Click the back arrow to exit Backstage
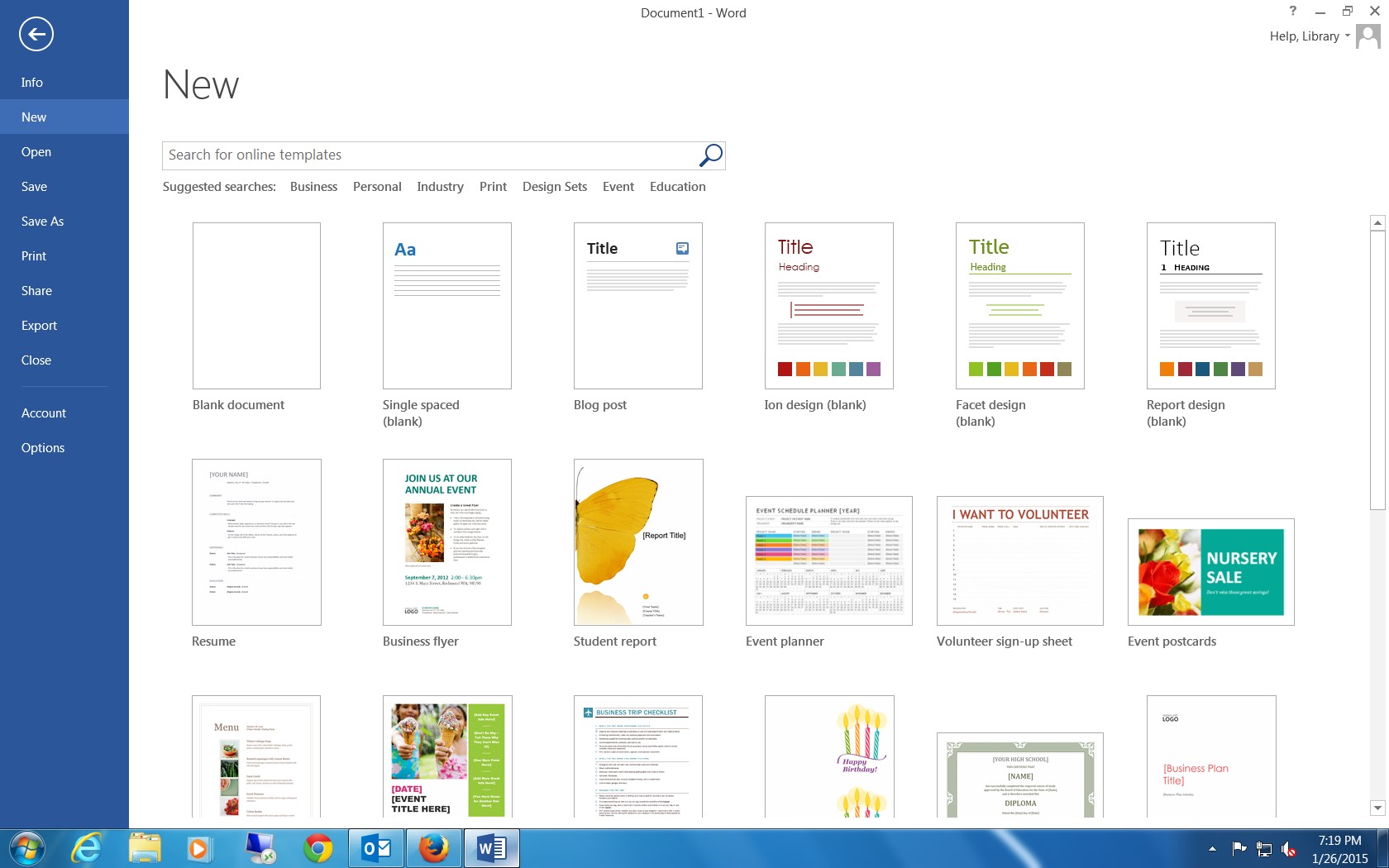The width and height of the screenshot is (1389, 868). (x=36, y=34)
